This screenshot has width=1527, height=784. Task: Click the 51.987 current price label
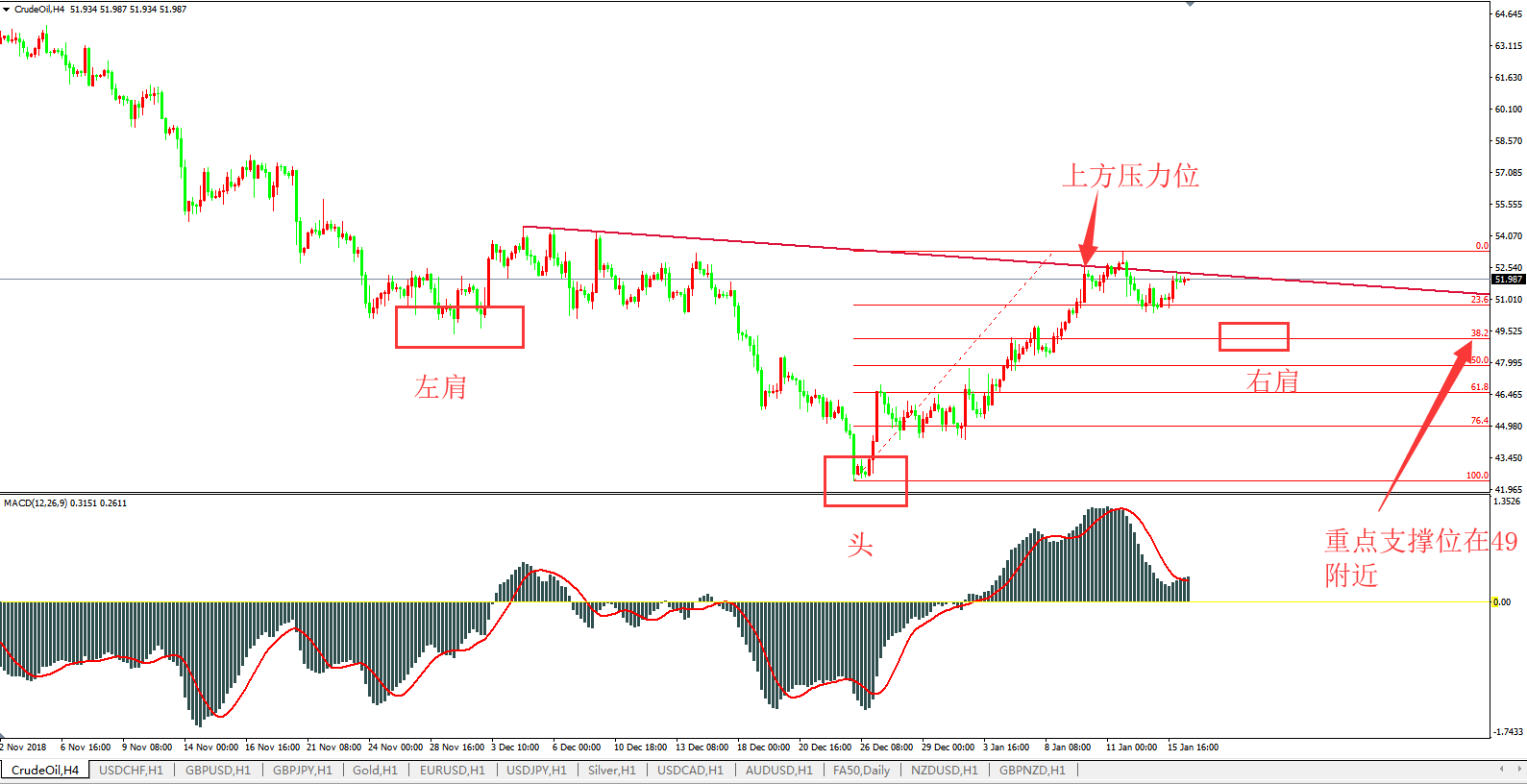pyautogui.click(x=1508, y=280)
